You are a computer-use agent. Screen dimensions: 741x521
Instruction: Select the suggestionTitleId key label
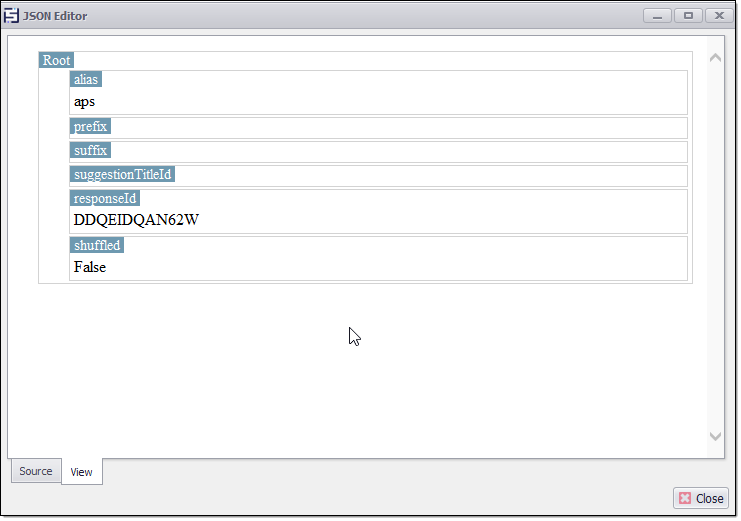pyautogui.click(x=123, y=175)
